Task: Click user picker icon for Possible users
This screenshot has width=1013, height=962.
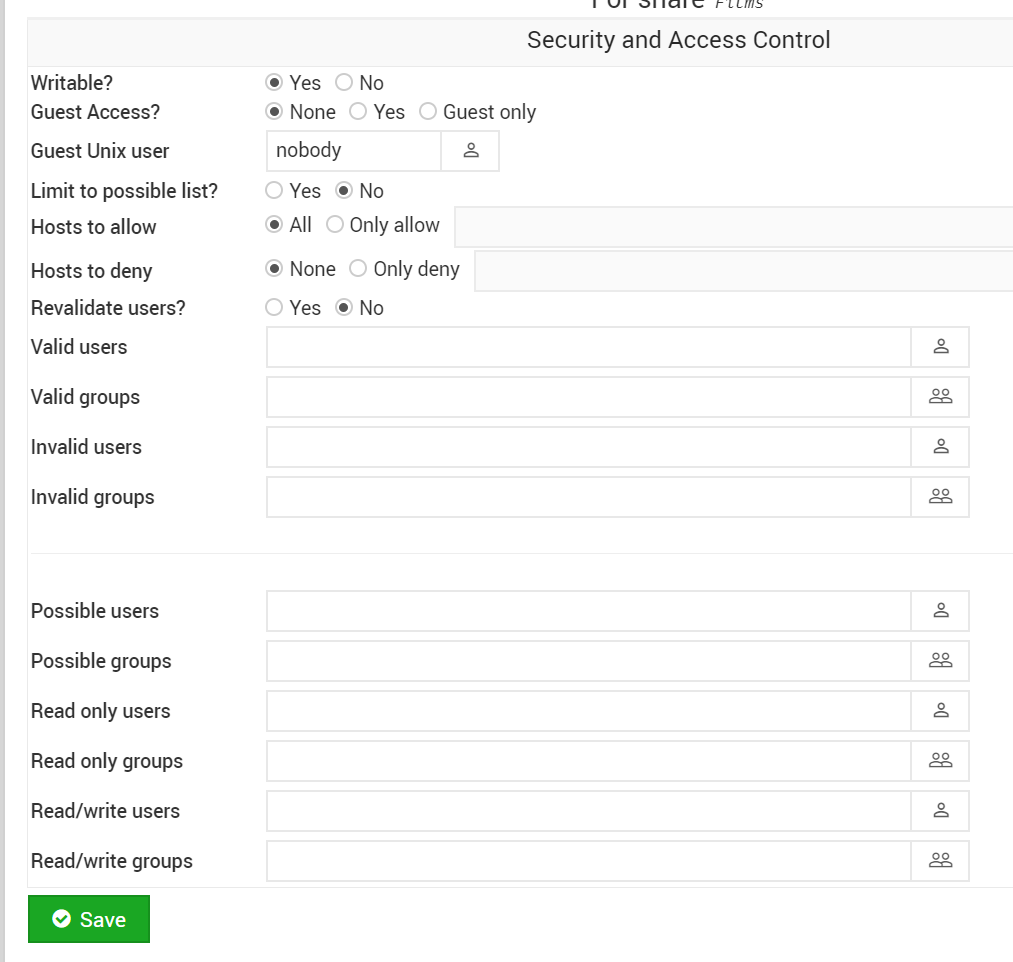Action: pyautogui.click(x=940, y=611)
